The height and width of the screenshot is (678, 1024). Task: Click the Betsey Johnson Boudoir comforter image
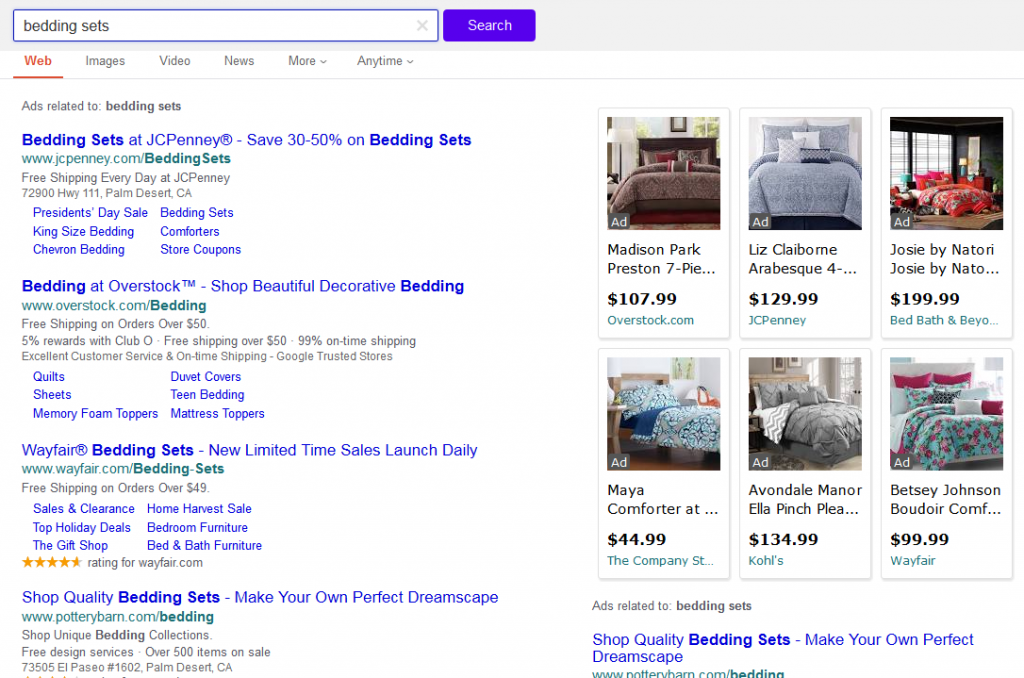click(x=946, y=413)
